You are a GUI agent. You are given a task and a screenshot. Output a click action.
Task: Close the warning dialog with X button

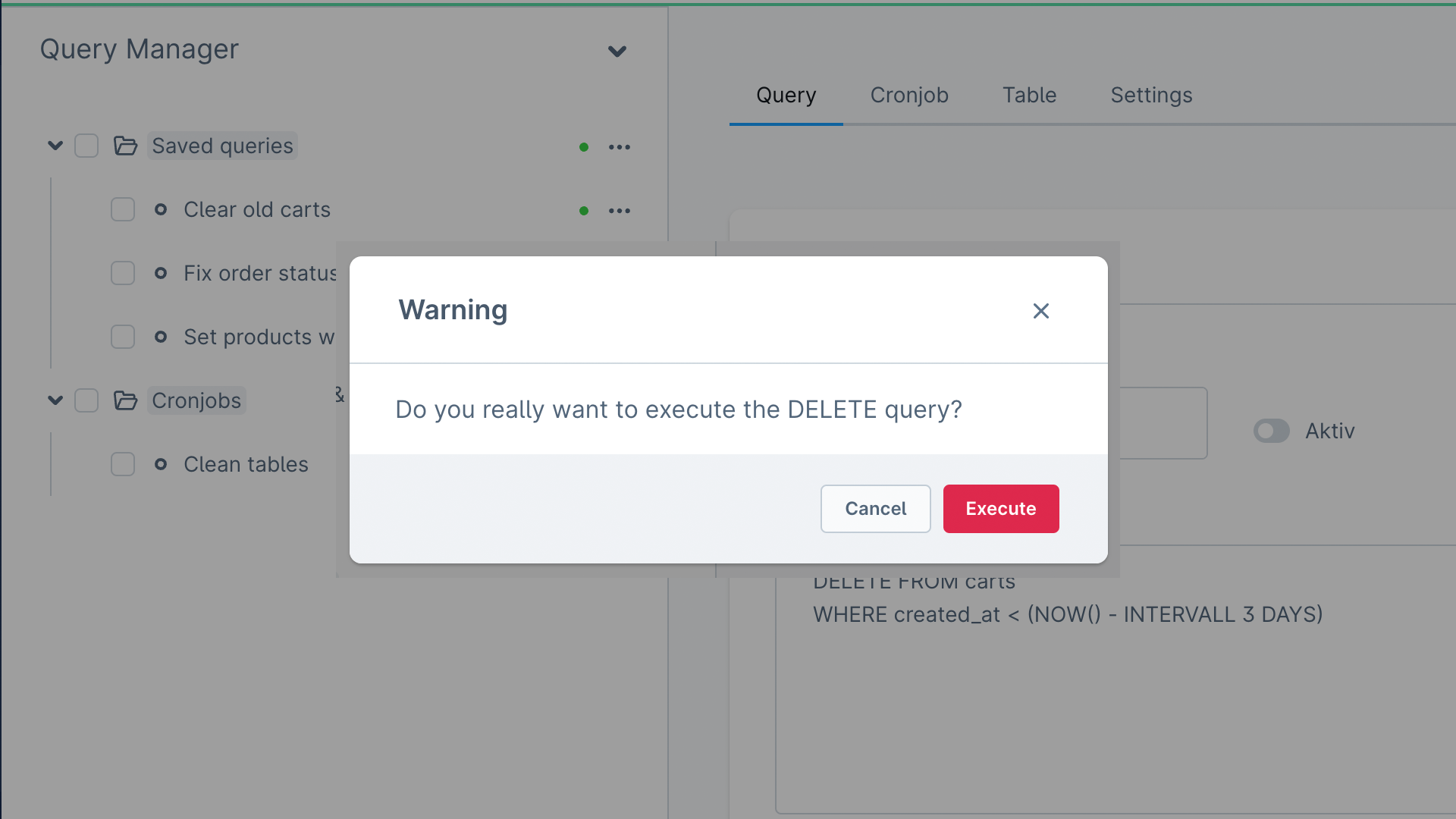[x=1041, y=310]
